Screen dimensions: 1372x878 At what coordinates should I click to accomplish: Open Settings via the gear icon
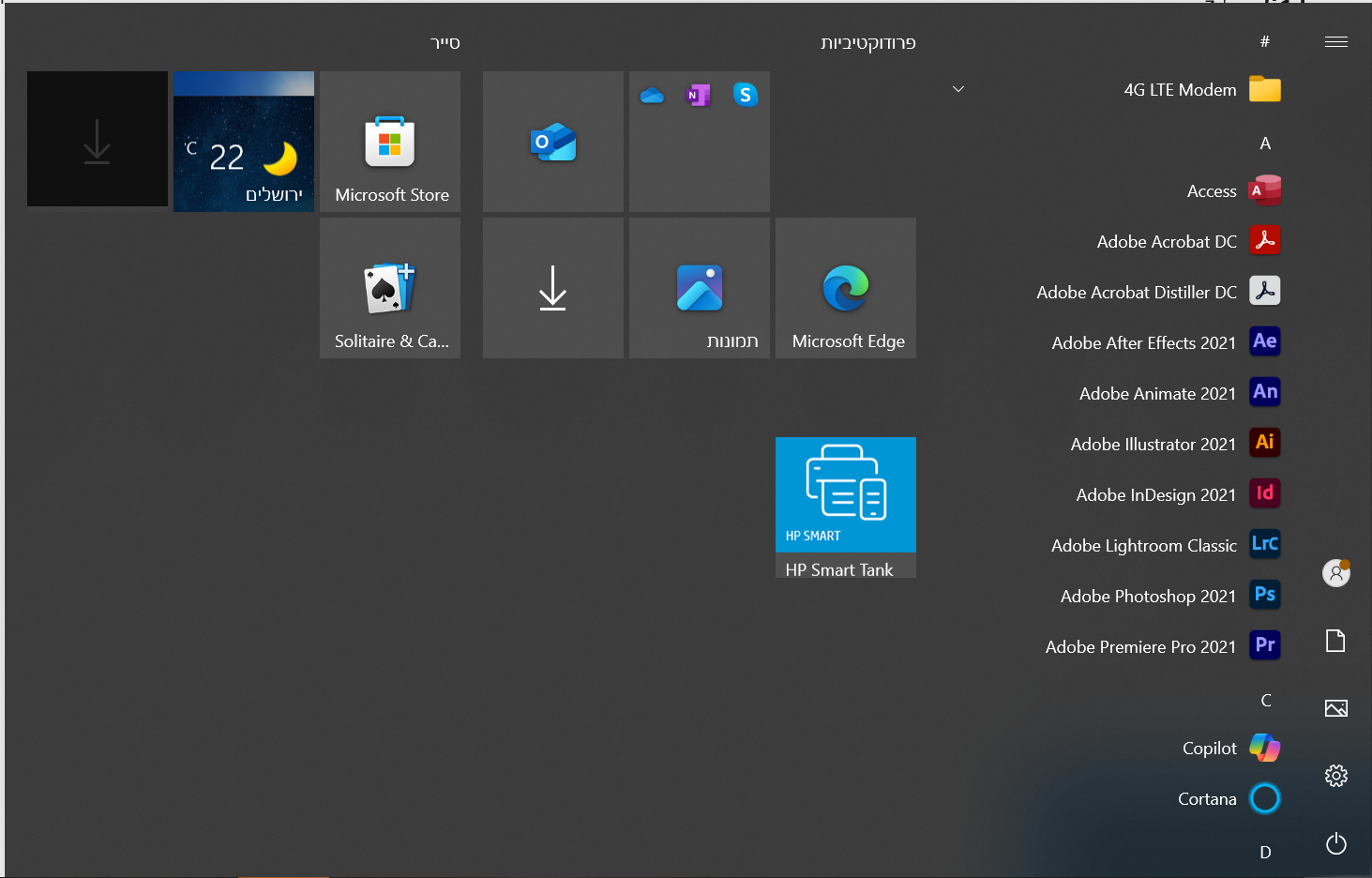pos(1336,776)
